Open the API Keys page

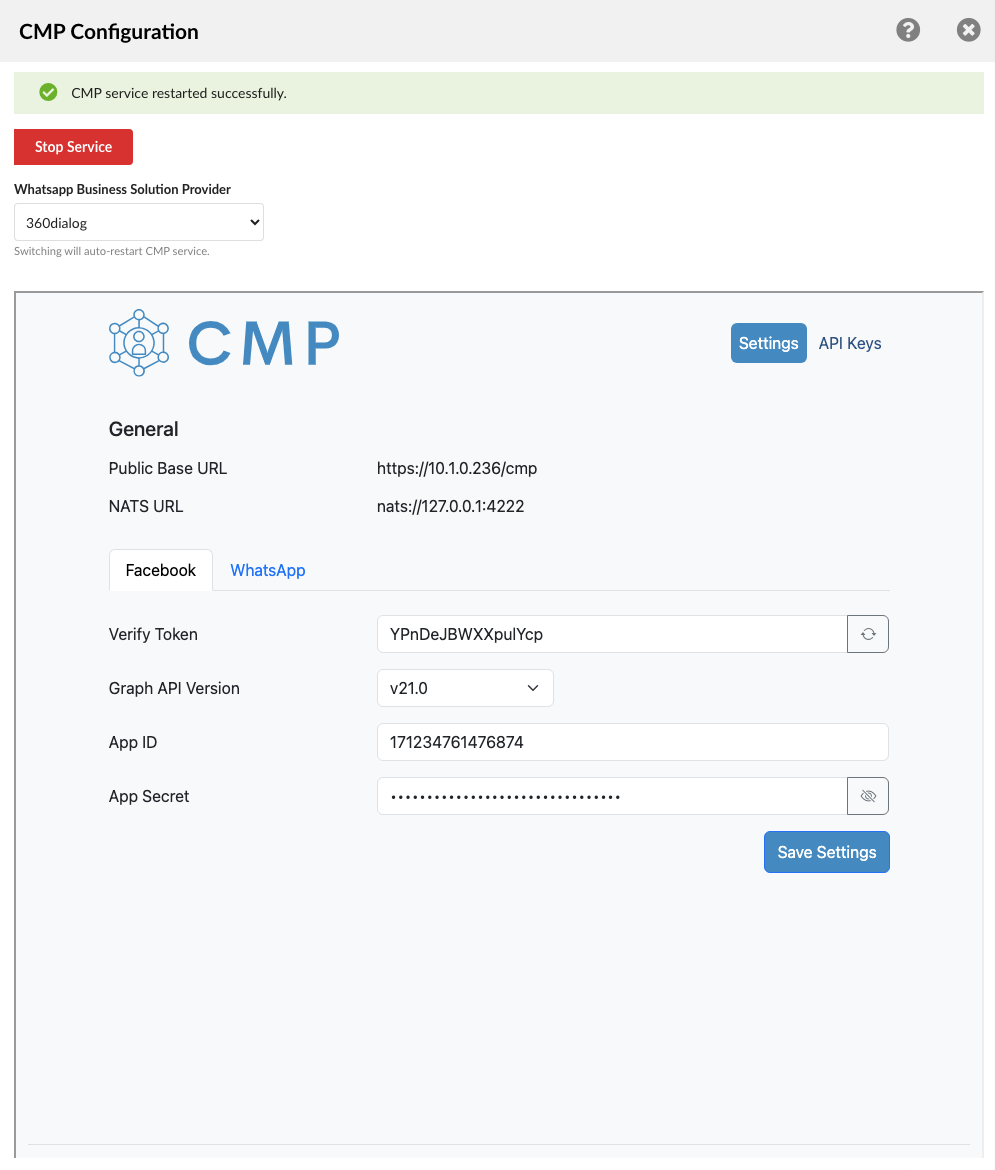pyautogui.click(x=850, y=343)
